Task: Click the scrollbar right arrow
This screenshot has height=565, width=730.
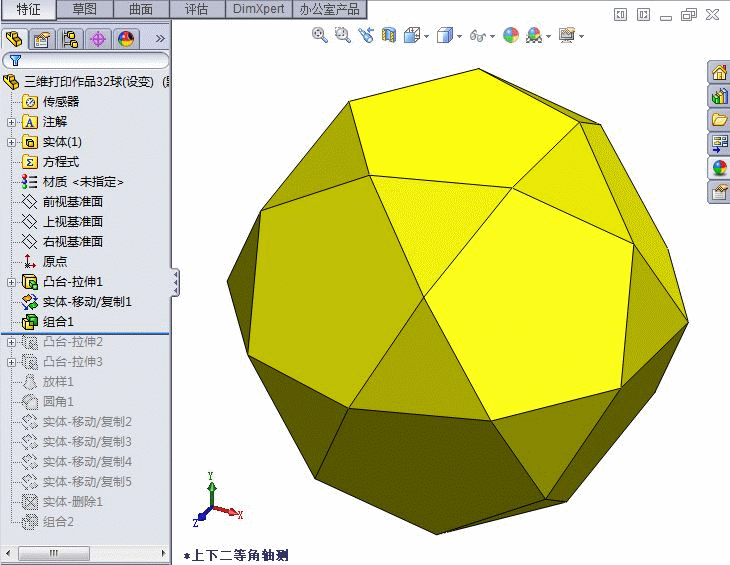Action: pyautogui.click(x=163, y=553)
